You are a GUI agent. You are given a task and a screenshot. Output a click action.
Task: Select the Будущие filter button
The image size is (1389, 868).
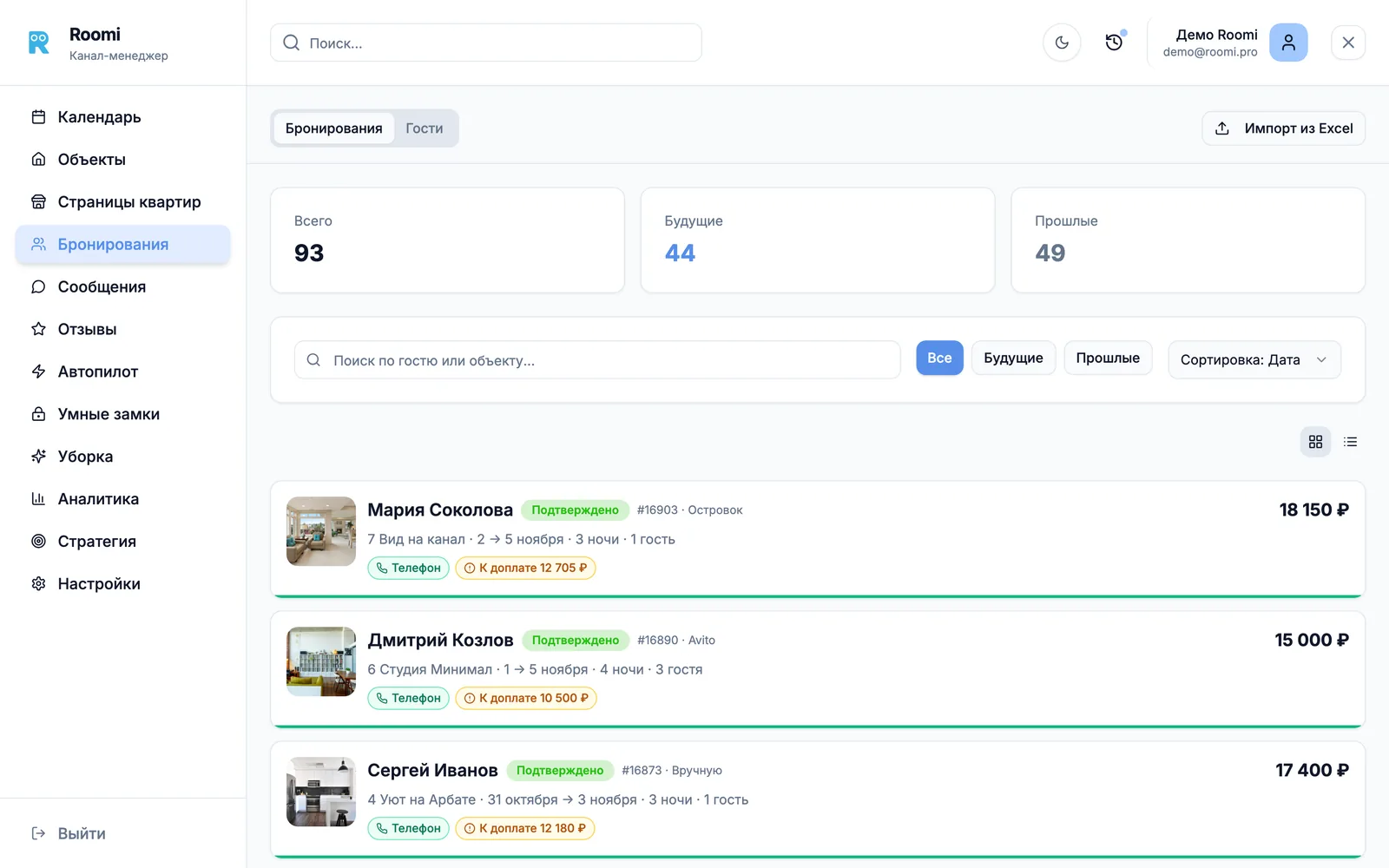point(1013,358)
